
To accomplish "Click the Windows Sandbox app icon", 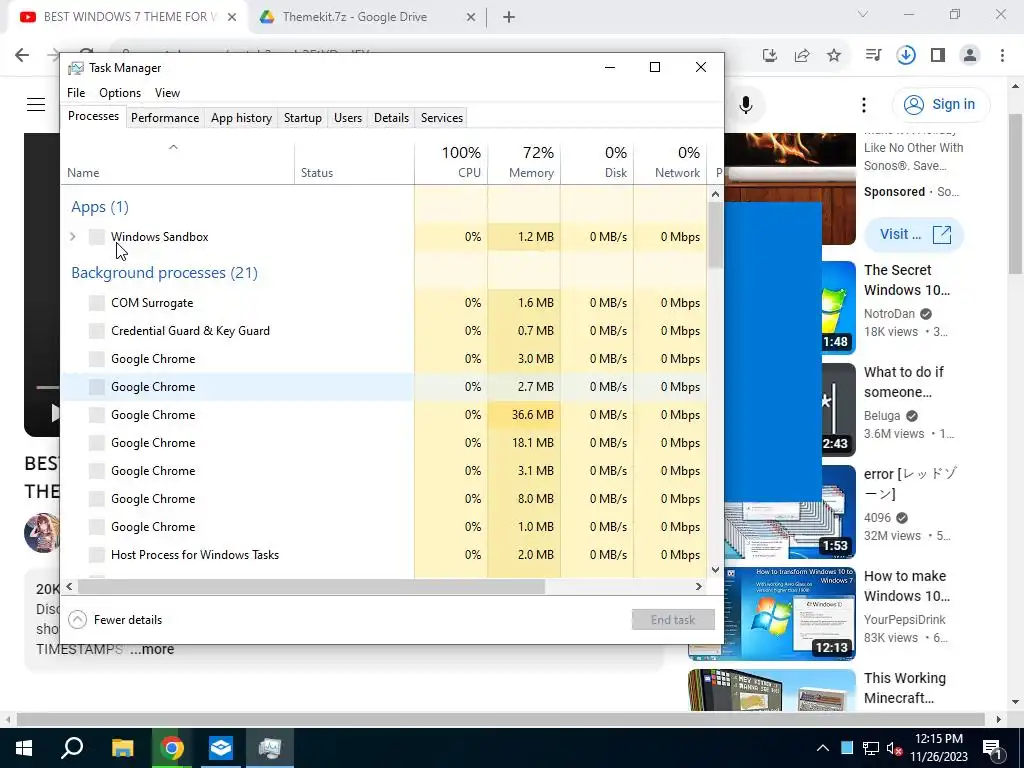I will 97,236.
